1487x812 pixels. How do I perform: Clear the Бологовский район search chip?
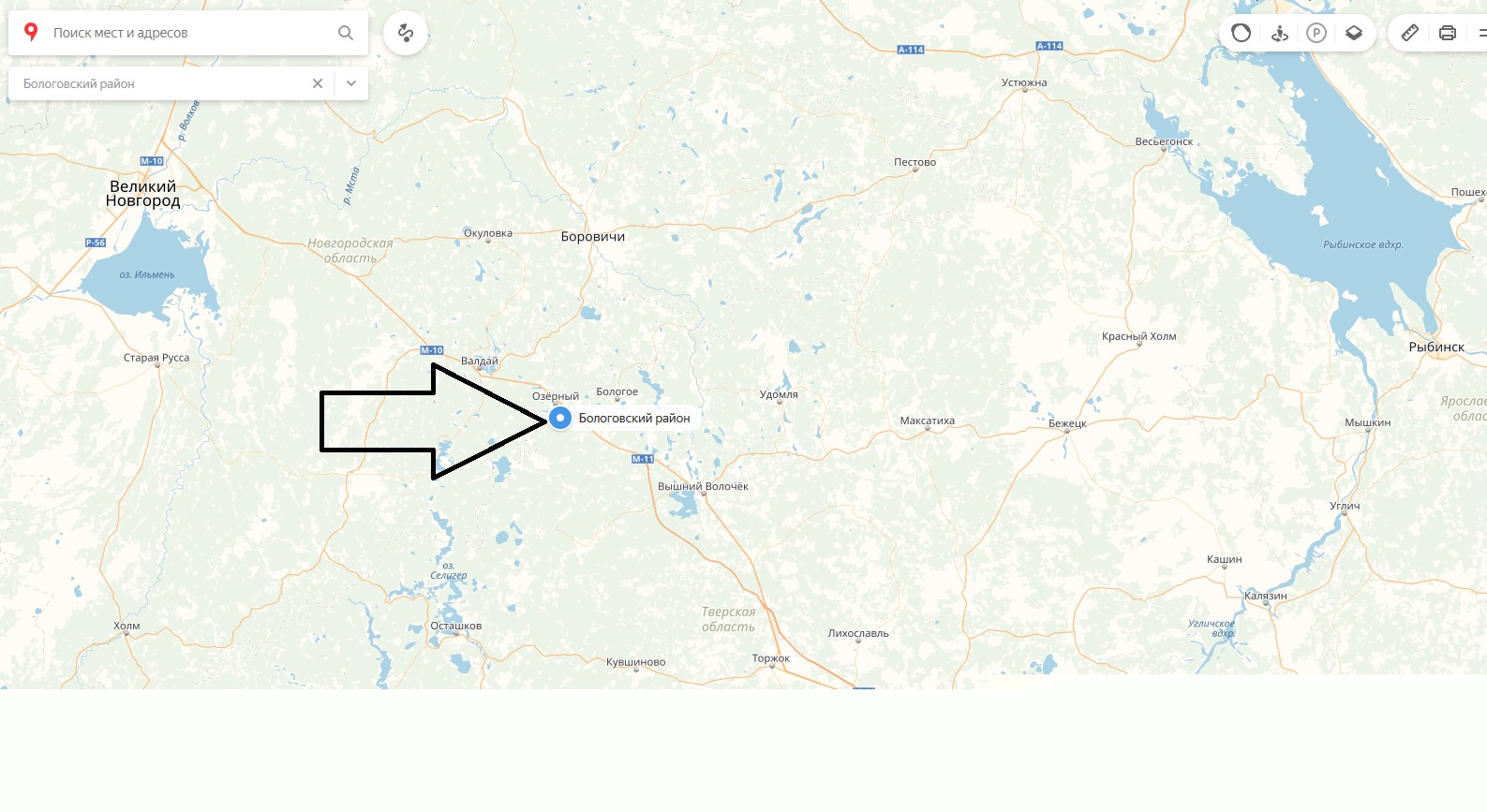(x=318, y=83)
